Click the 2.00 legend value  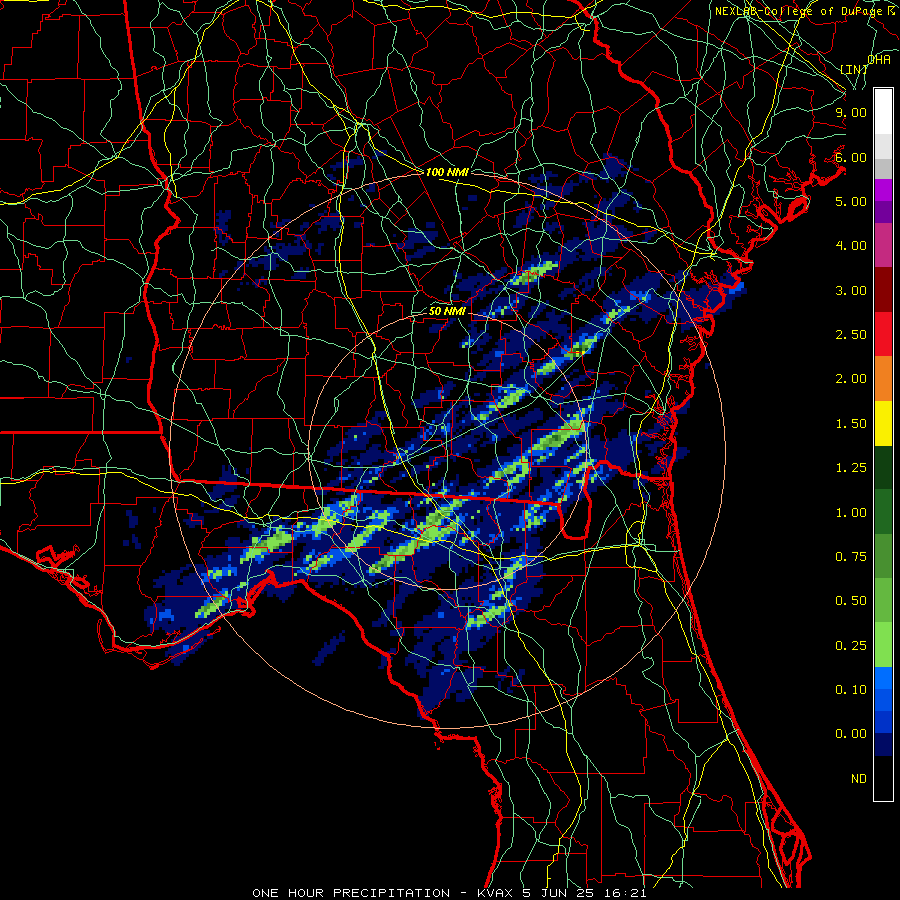pyautogui.click(x=851, y=379)
